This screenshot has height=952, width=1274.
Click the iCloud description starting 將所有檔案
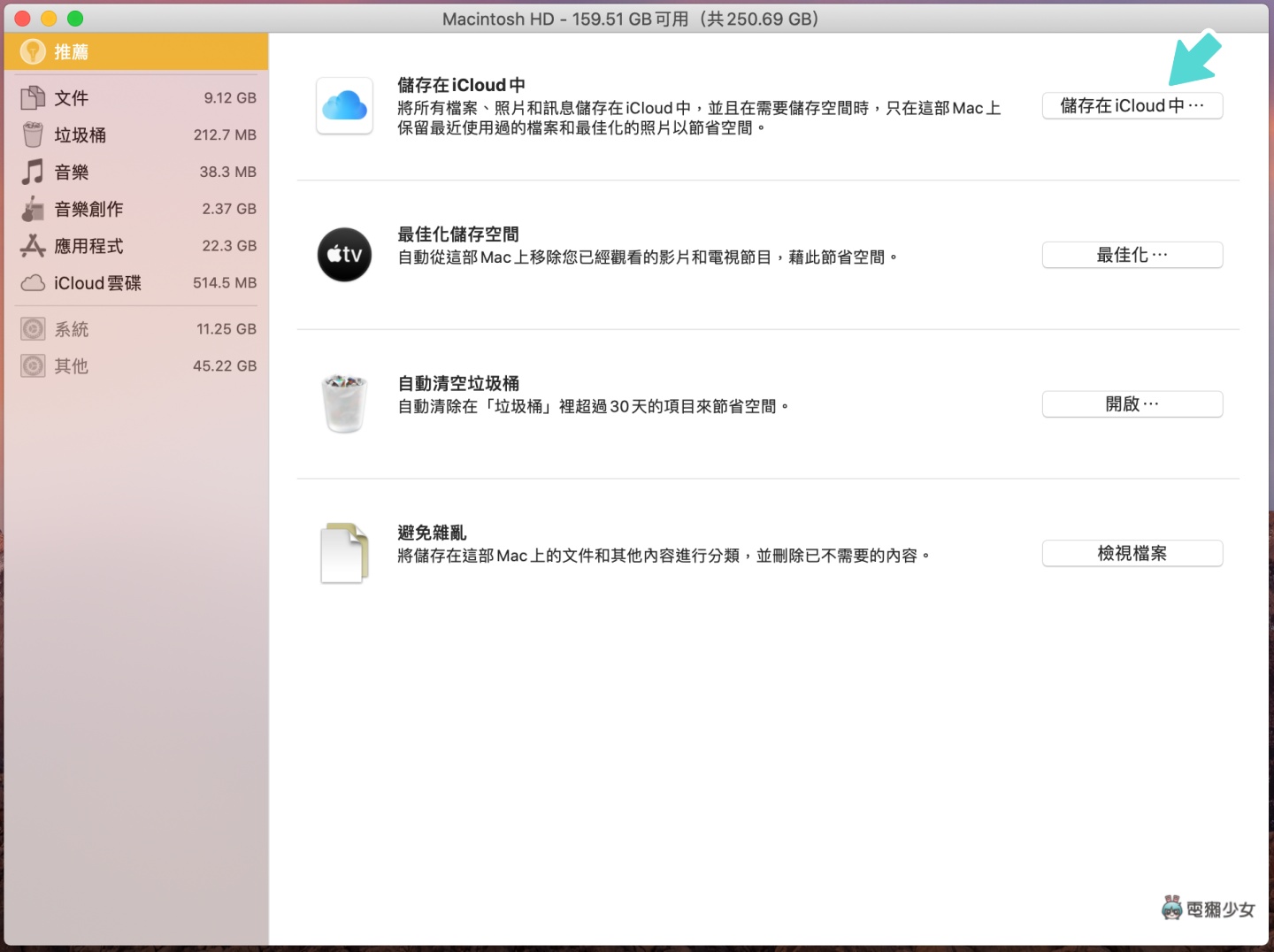click(699, 118)
